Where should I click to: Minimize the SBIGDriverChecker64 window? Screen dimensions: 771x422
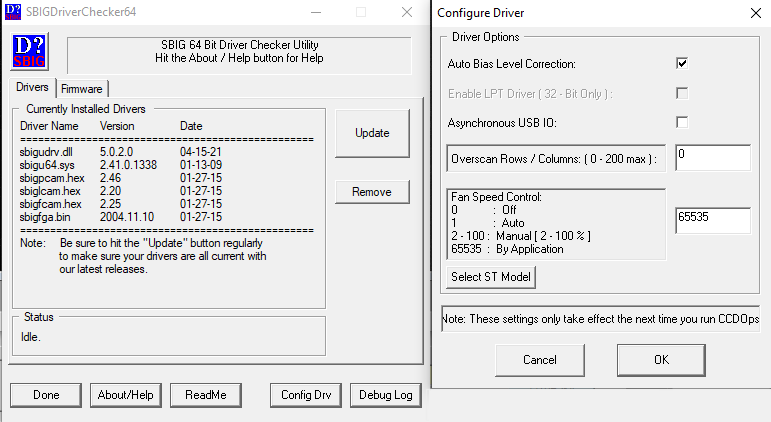coord(316,12)
